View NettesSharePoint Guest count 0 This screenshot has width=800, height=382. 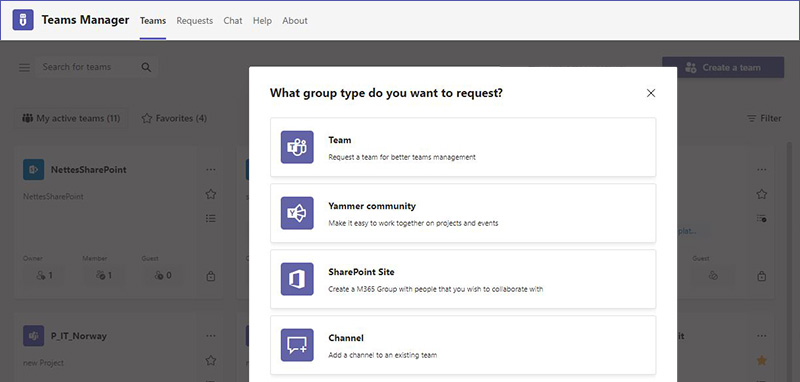pos(163,275)
